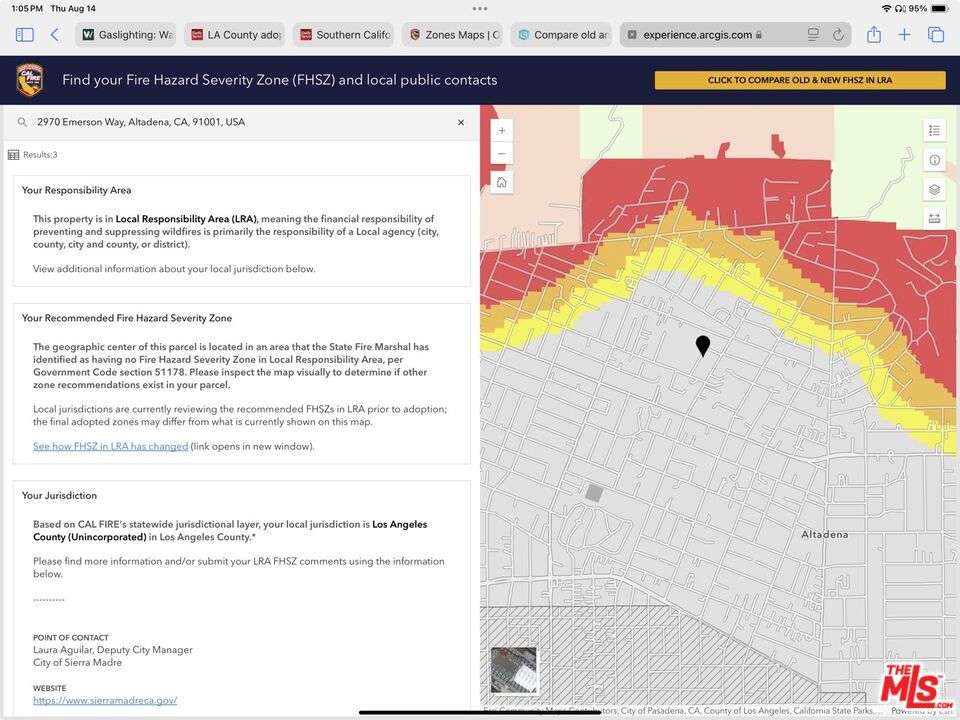Show Safari tab overview
Viewport: 960px width, 720px height.
[936, 35]
